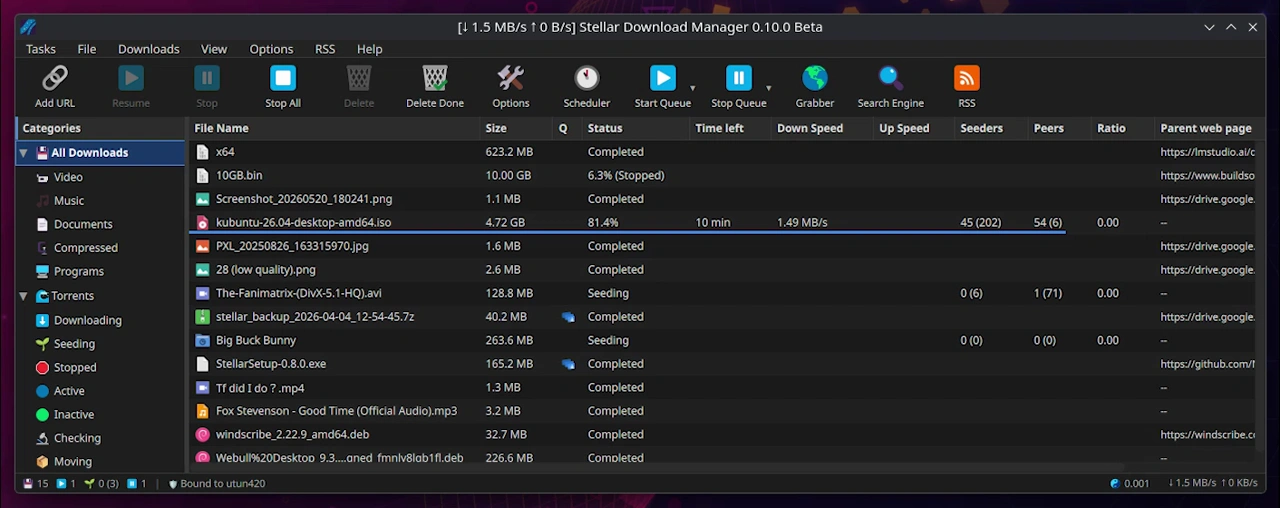The height and width of the screenshot is (508, 1280).
Task: Click the kubuntu download progress bar
Action: click(x=627, y=233)
